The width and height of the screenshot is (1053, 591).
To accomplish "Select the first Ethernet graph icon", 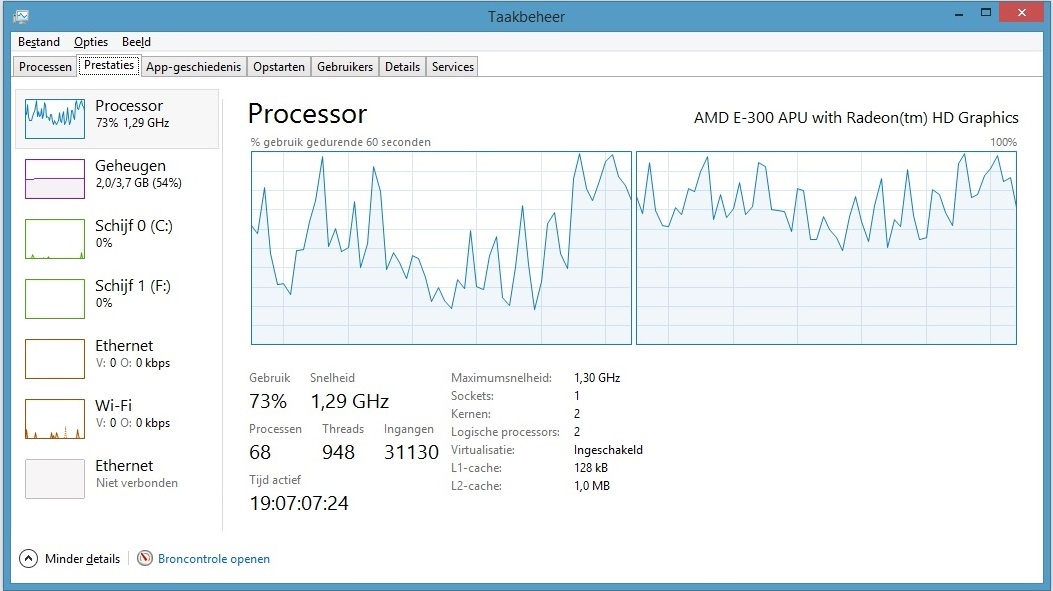I will click(55, 359).
